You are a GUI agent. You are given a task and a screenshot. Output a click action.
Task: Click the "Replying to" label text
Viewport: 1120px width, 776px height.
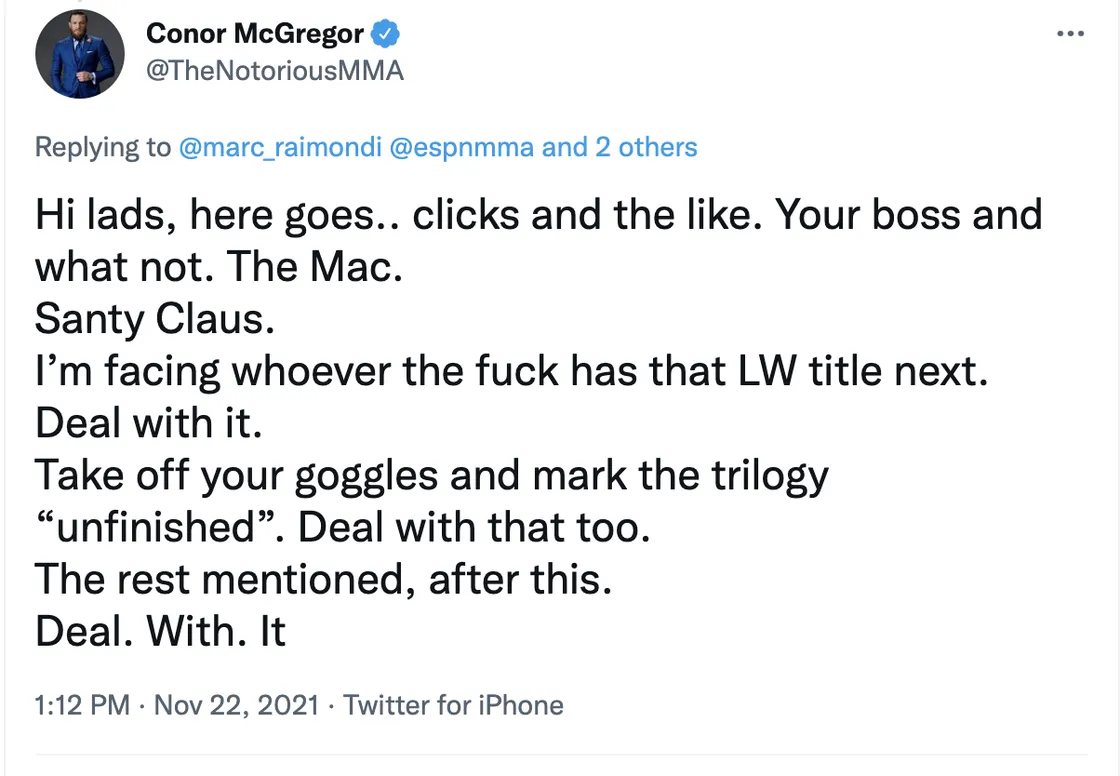click(x=103, y=148)
